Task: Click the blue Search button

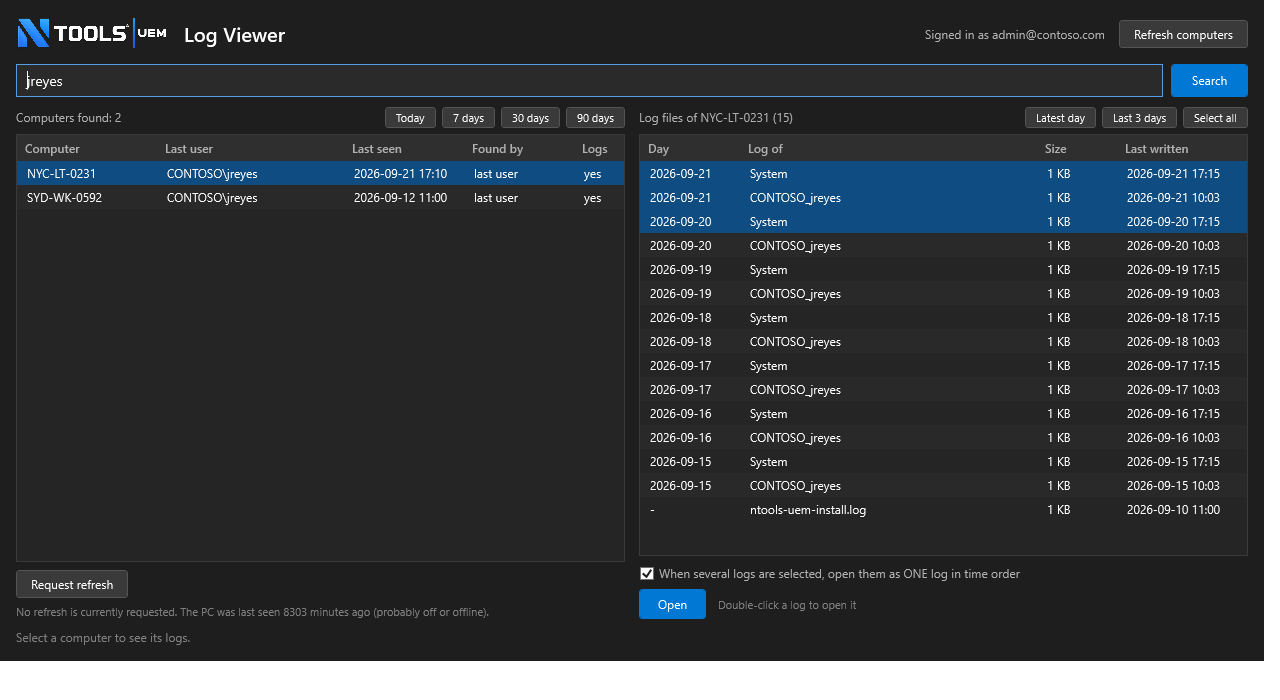Action: tap(1209, 81)
